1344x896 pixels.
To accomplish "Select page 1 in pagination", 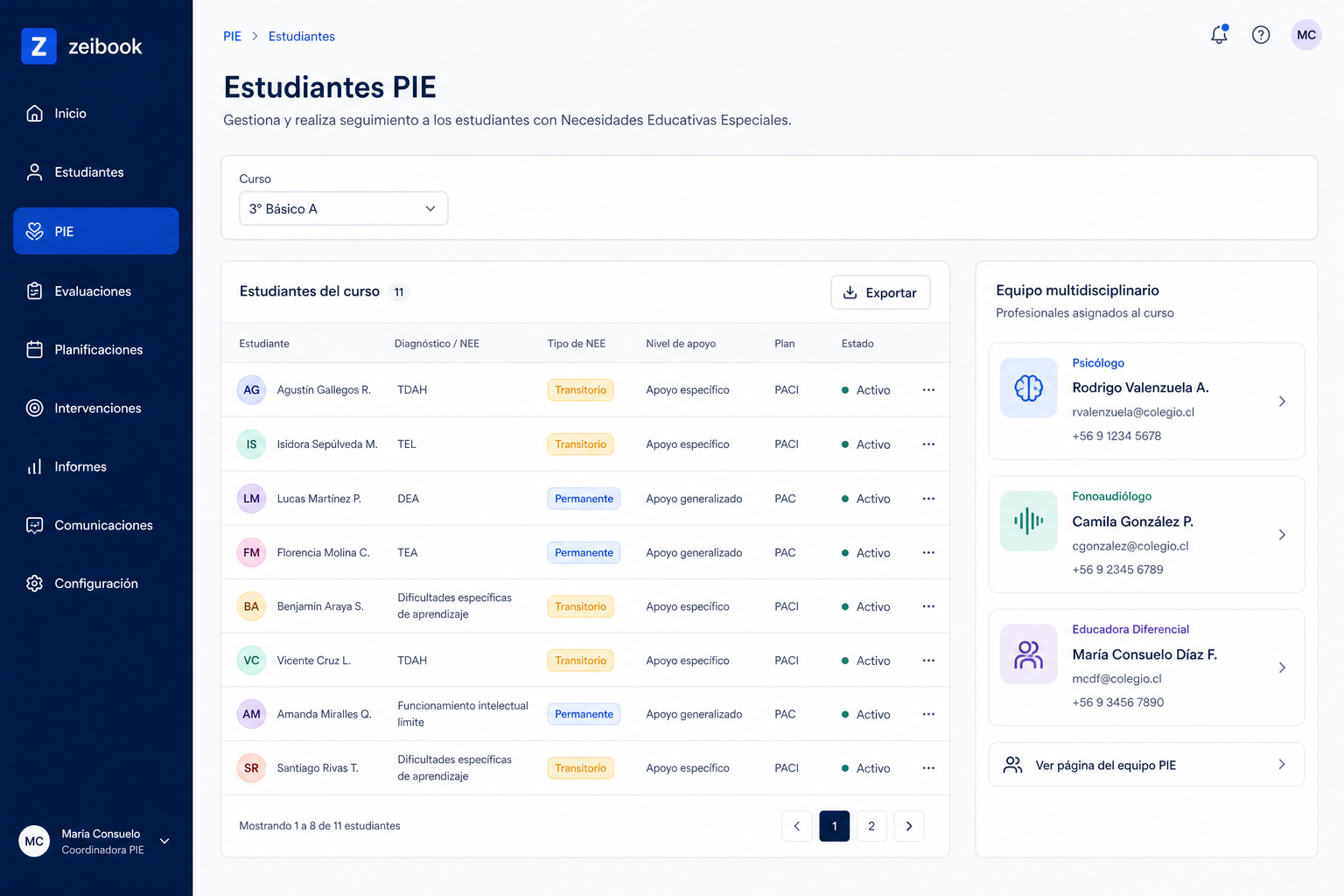I will click(835, 826).
